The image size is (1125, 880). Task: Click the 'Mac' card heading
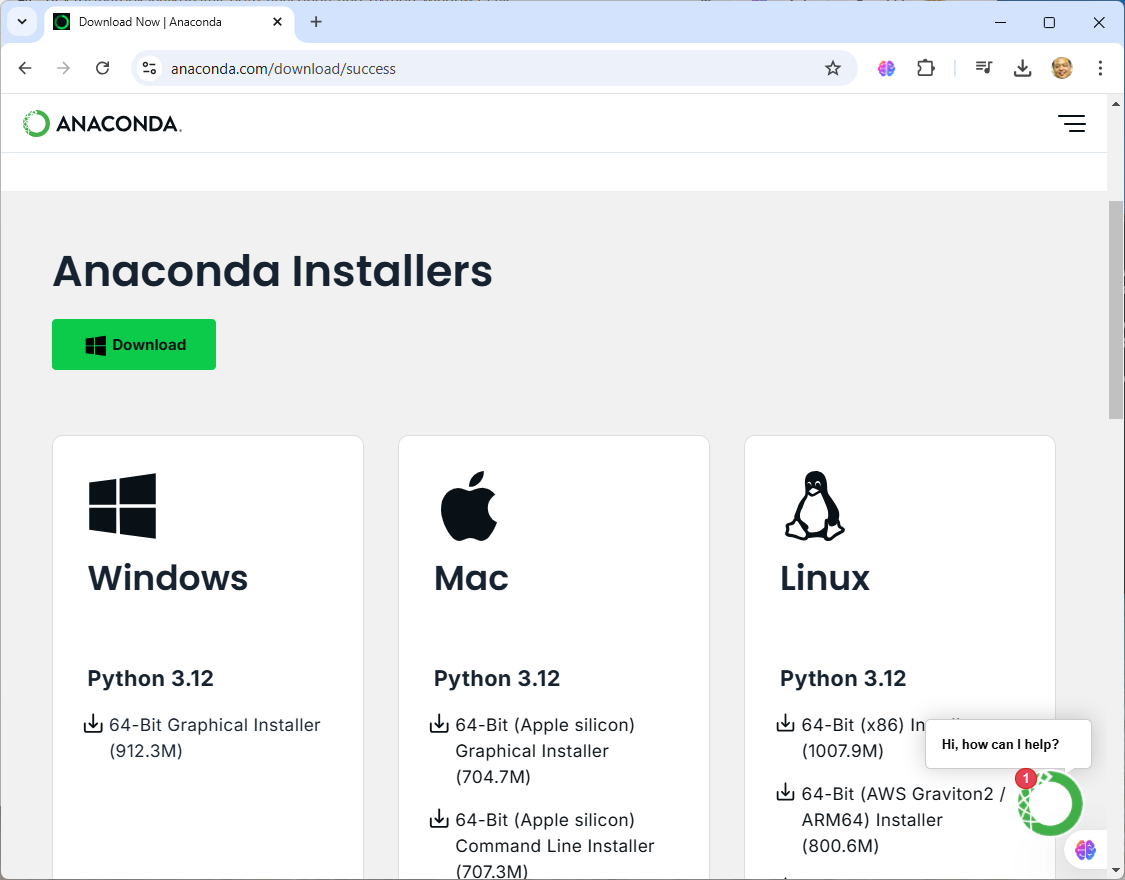click(x=471, y=578)
